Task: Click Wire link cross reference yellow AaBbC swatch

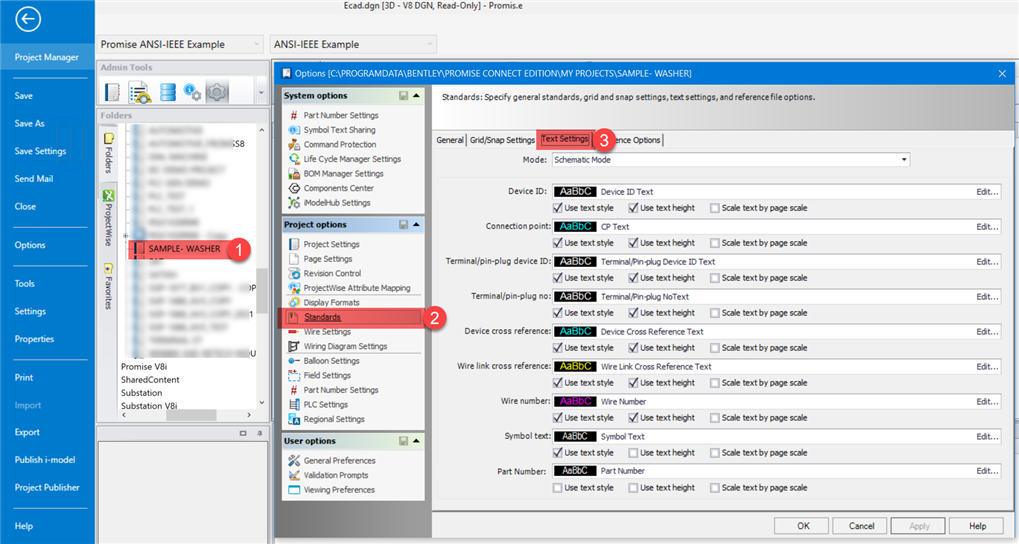Action: (x=575, y=367)
